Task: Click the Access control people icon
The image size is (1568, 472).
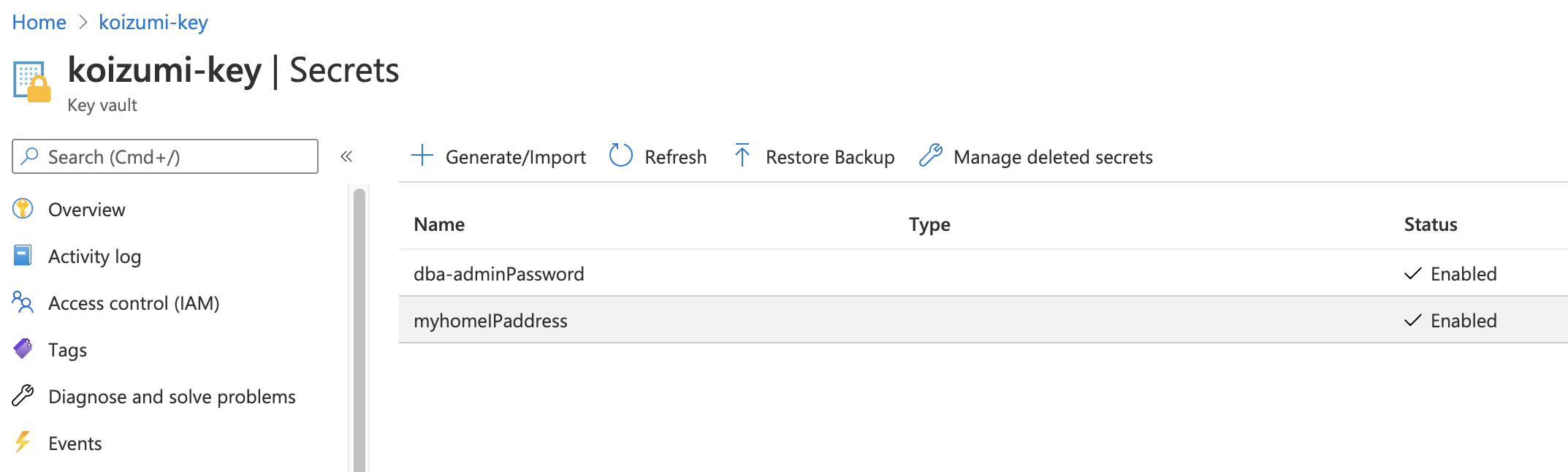Action: 23,302
